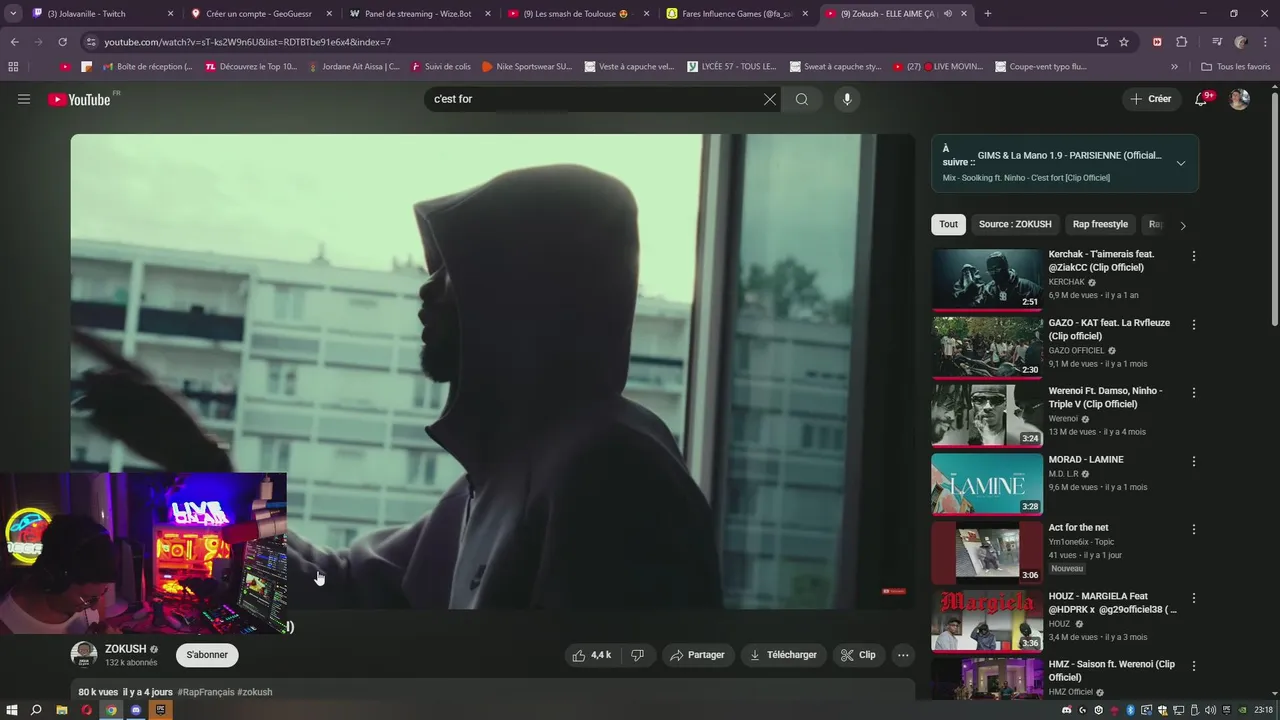
Task: Open options for HMZ Saison video
Action: [x=1193, y=666]
